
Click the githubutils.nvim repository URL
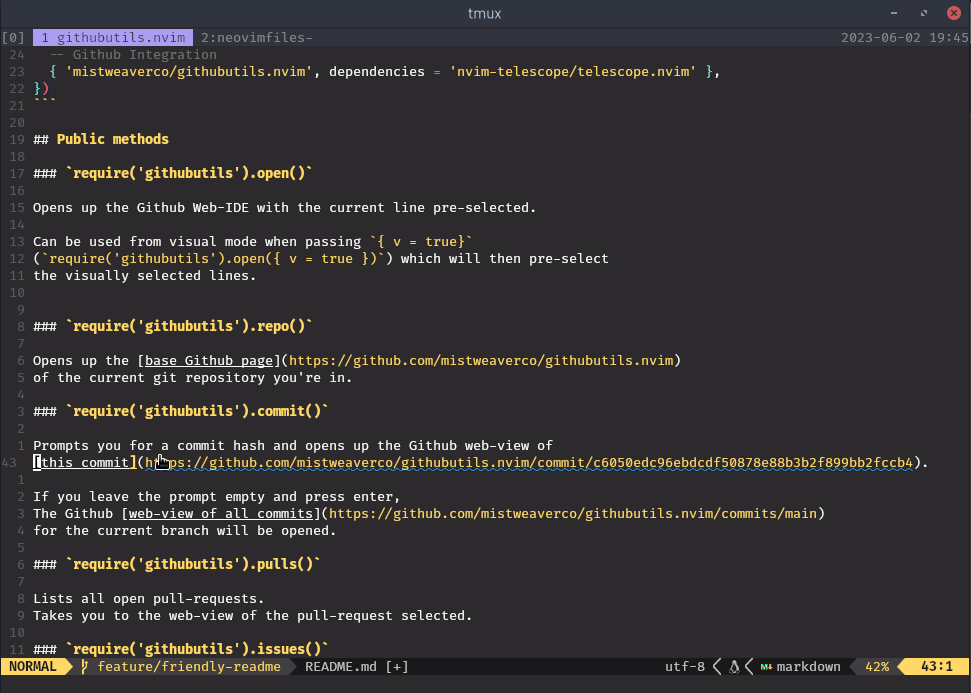481,360
